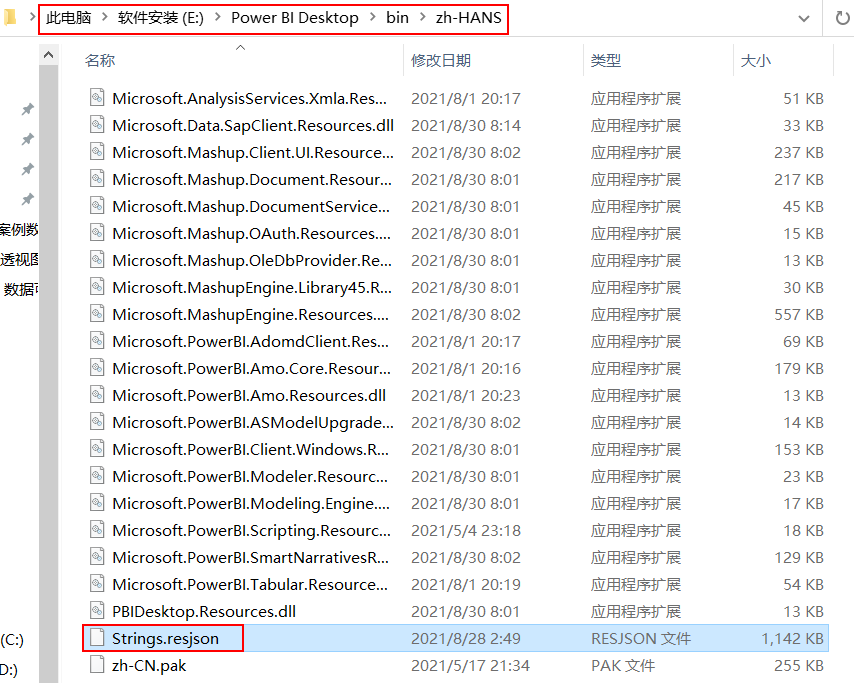Expand chevron after Power BI Desktop breadcrumb
854x683 pixels.
pyautogui.click(x=373, y=17)
